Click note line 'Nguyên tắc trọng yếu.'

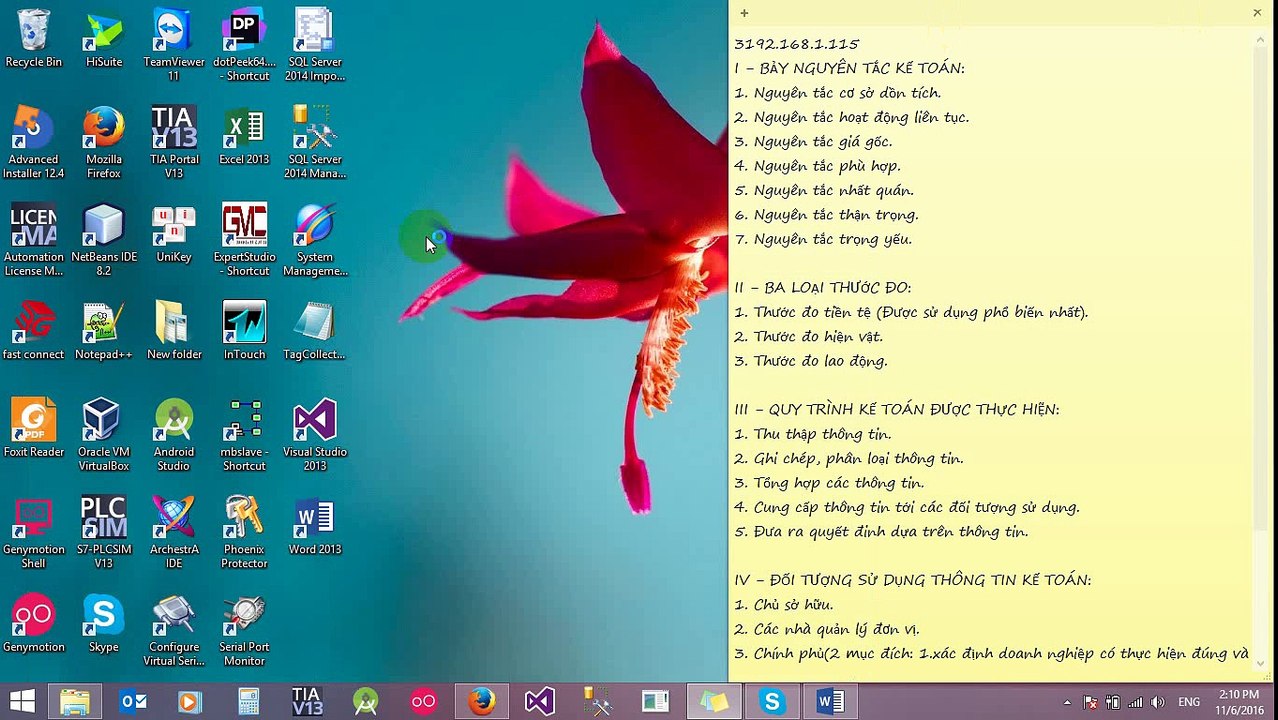(x=833, y=240)
